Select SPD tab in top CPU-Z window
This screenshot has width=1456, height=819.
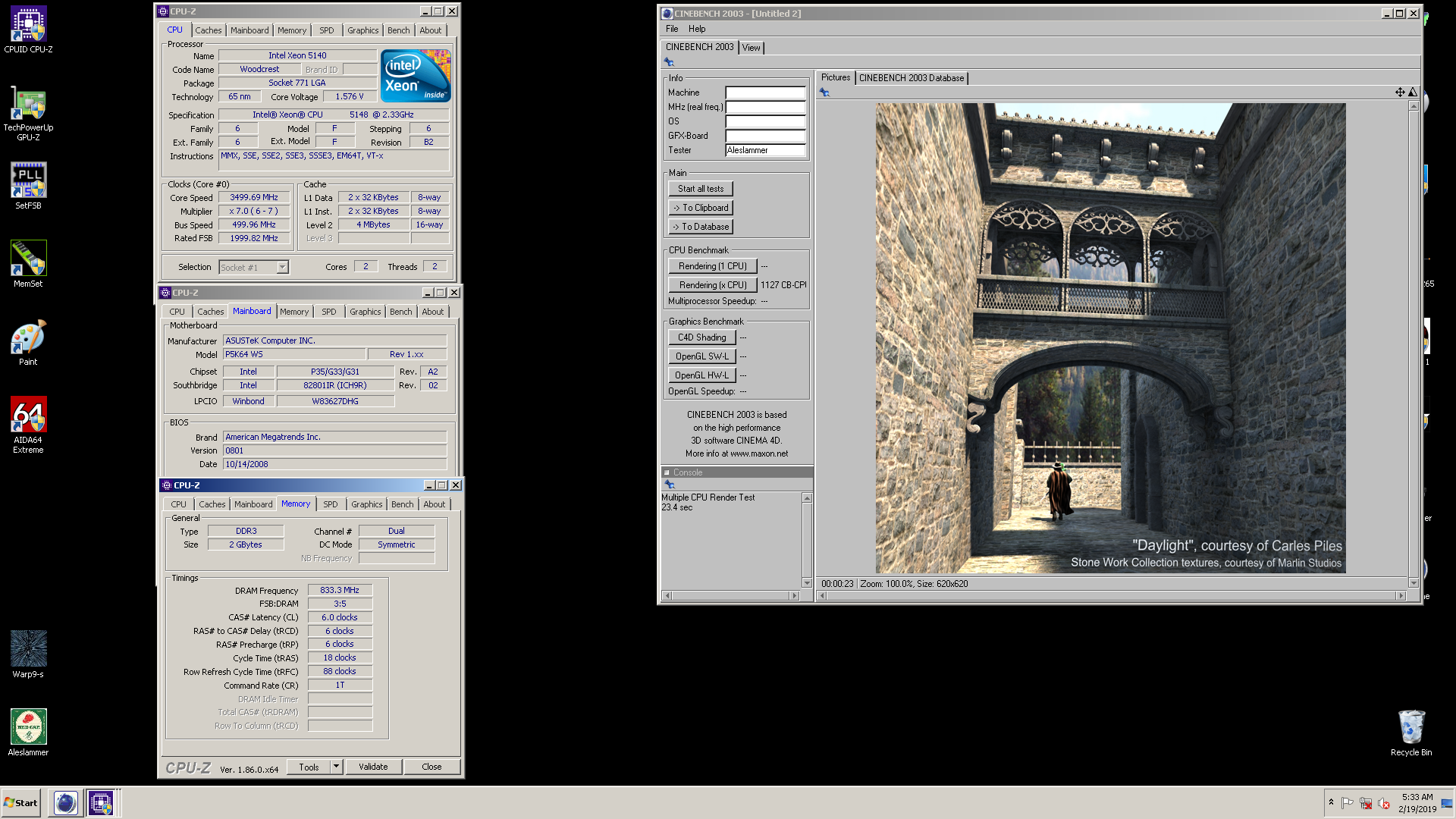pos(327,30)
